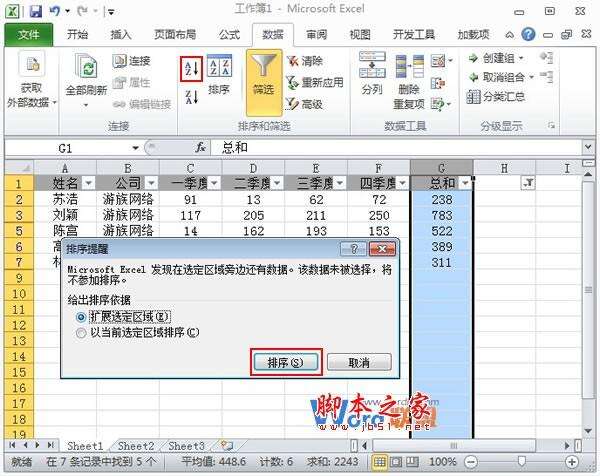This screenshot has height=476, width=600.
Task: Open the 总和 column filter dropdown
Action: [x=465, y=183]
